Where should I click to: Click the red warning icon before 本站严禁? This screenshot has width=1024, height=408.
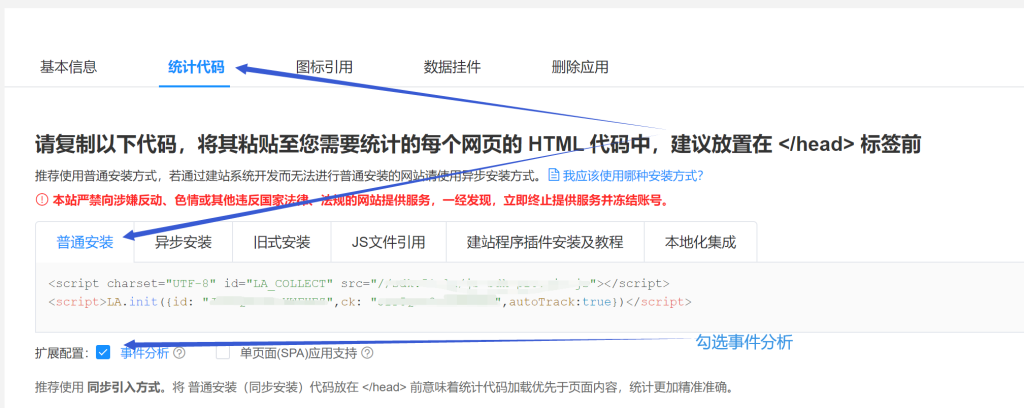(40, 200)
